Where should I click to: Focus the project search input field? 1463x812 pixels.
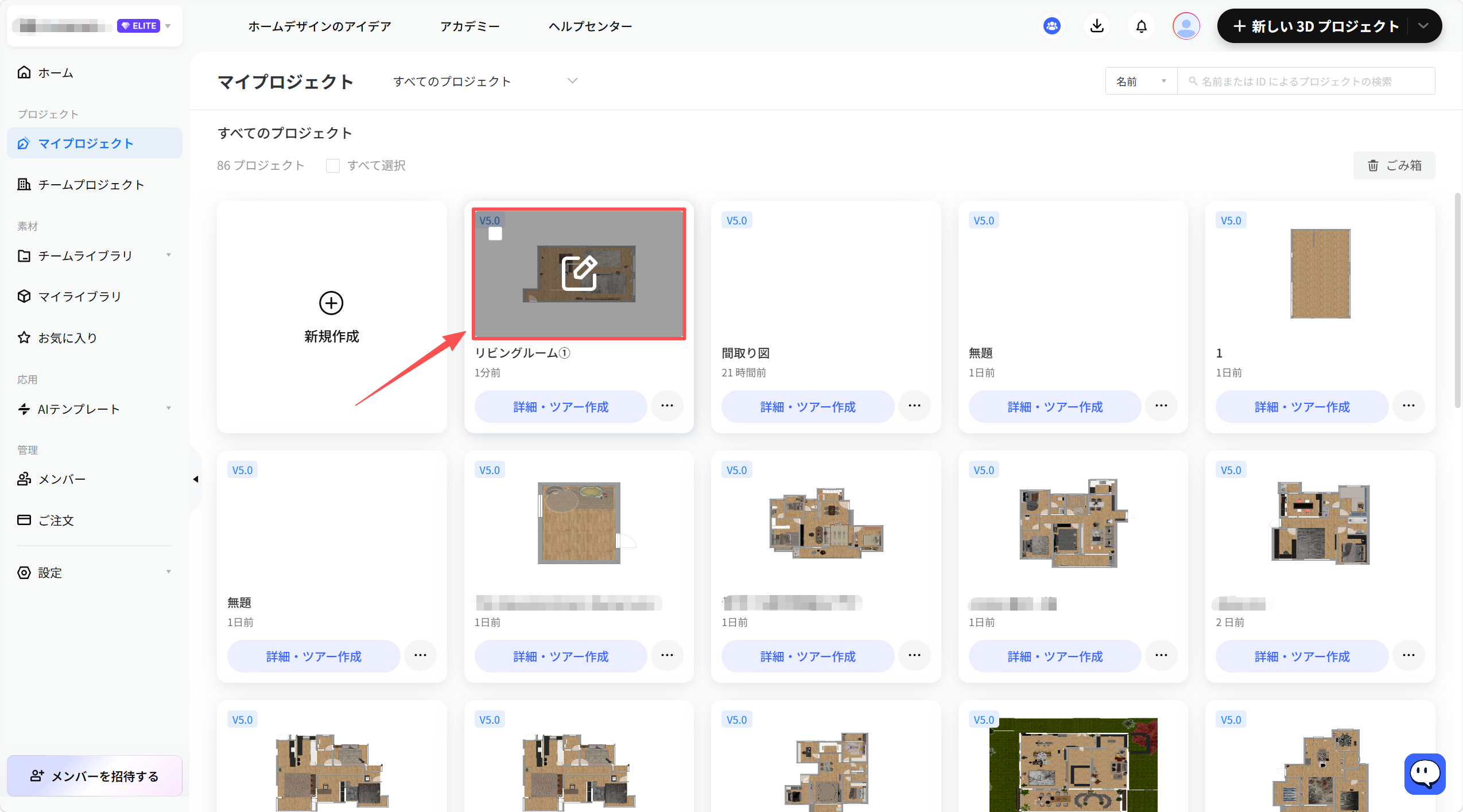tap(1306, 81)
